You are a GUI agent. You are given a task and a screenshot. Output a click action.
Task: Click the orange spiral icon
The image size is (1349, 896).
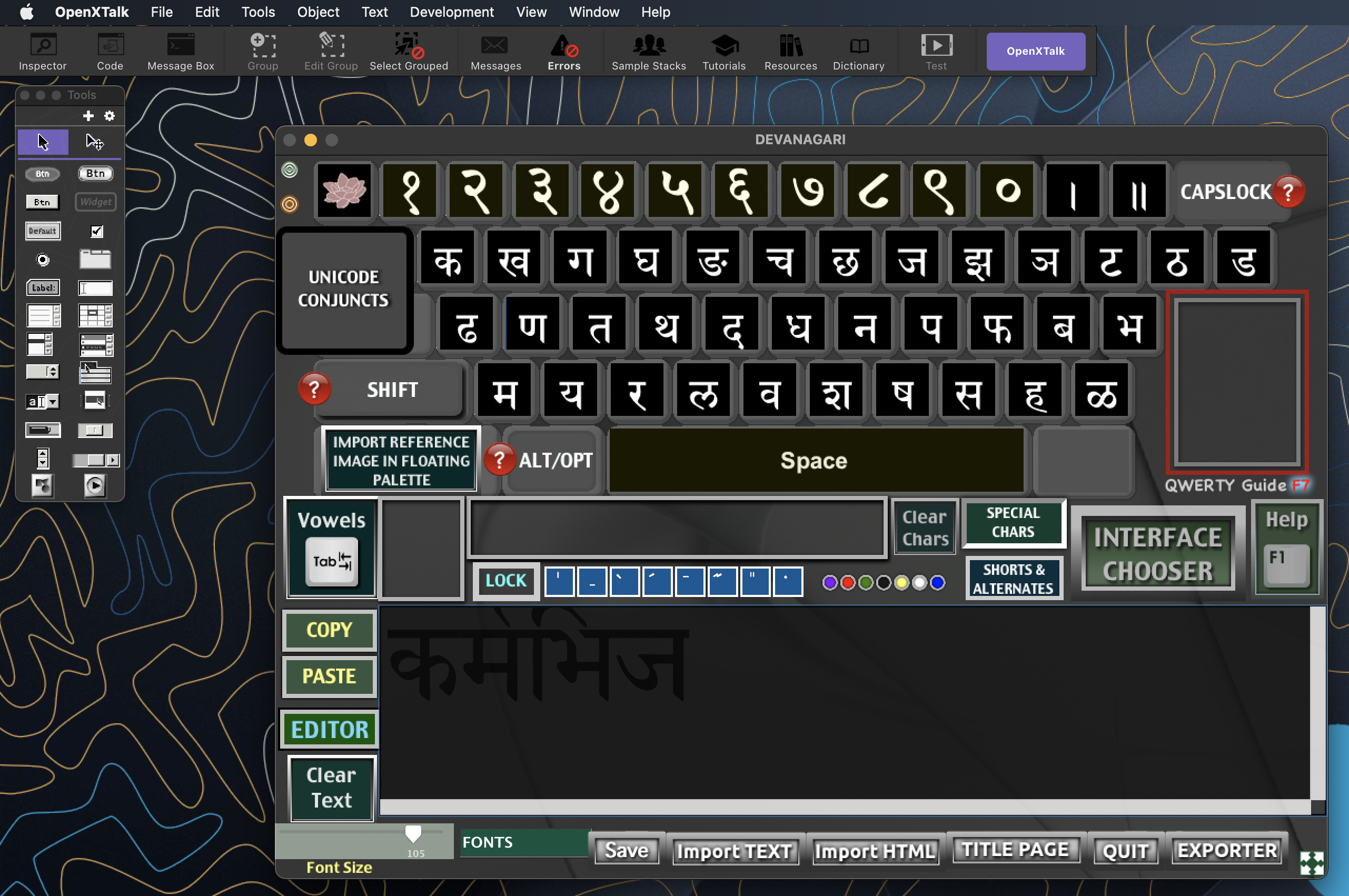[290, 204]
